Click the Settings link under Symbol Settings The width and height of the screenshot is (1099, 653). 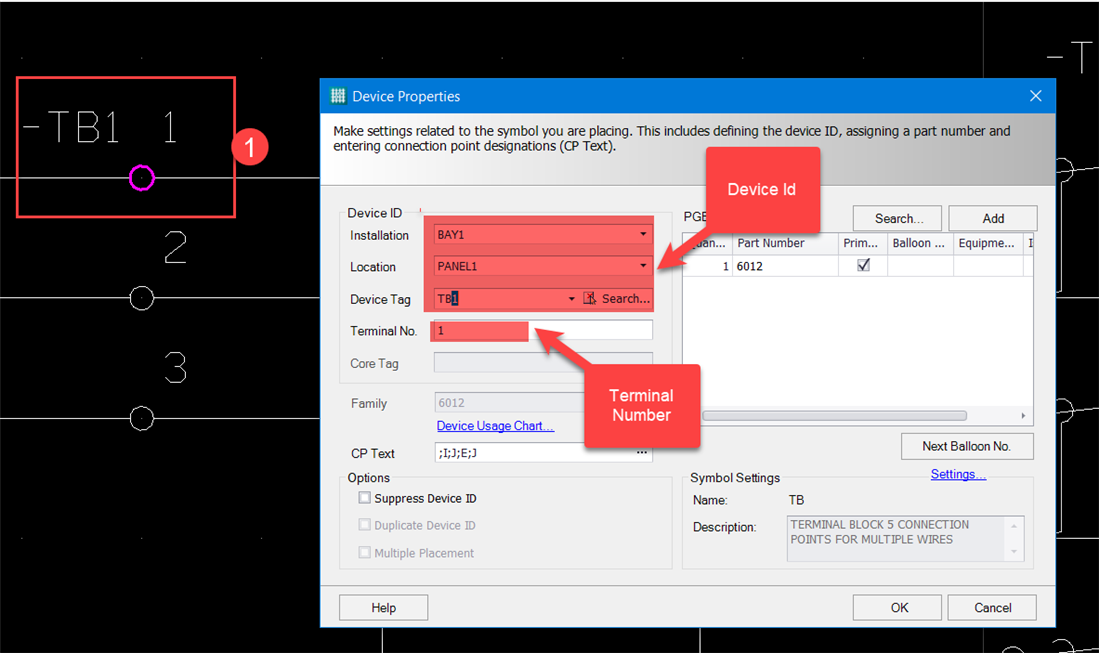[957, 473]
